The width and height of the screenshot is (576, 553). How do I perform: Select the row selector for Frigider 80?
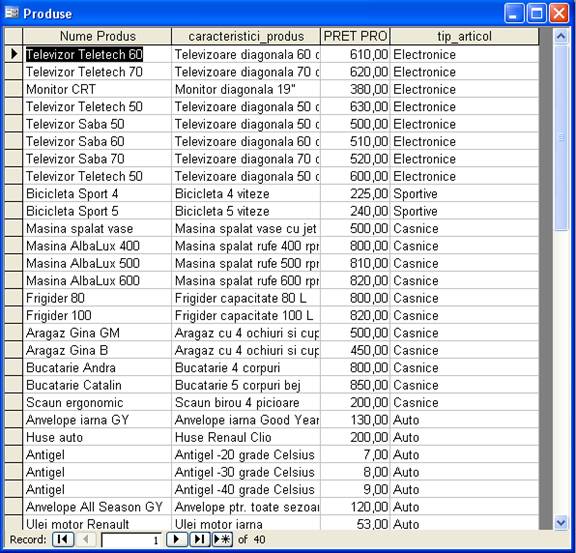click(x=13, y=298)
